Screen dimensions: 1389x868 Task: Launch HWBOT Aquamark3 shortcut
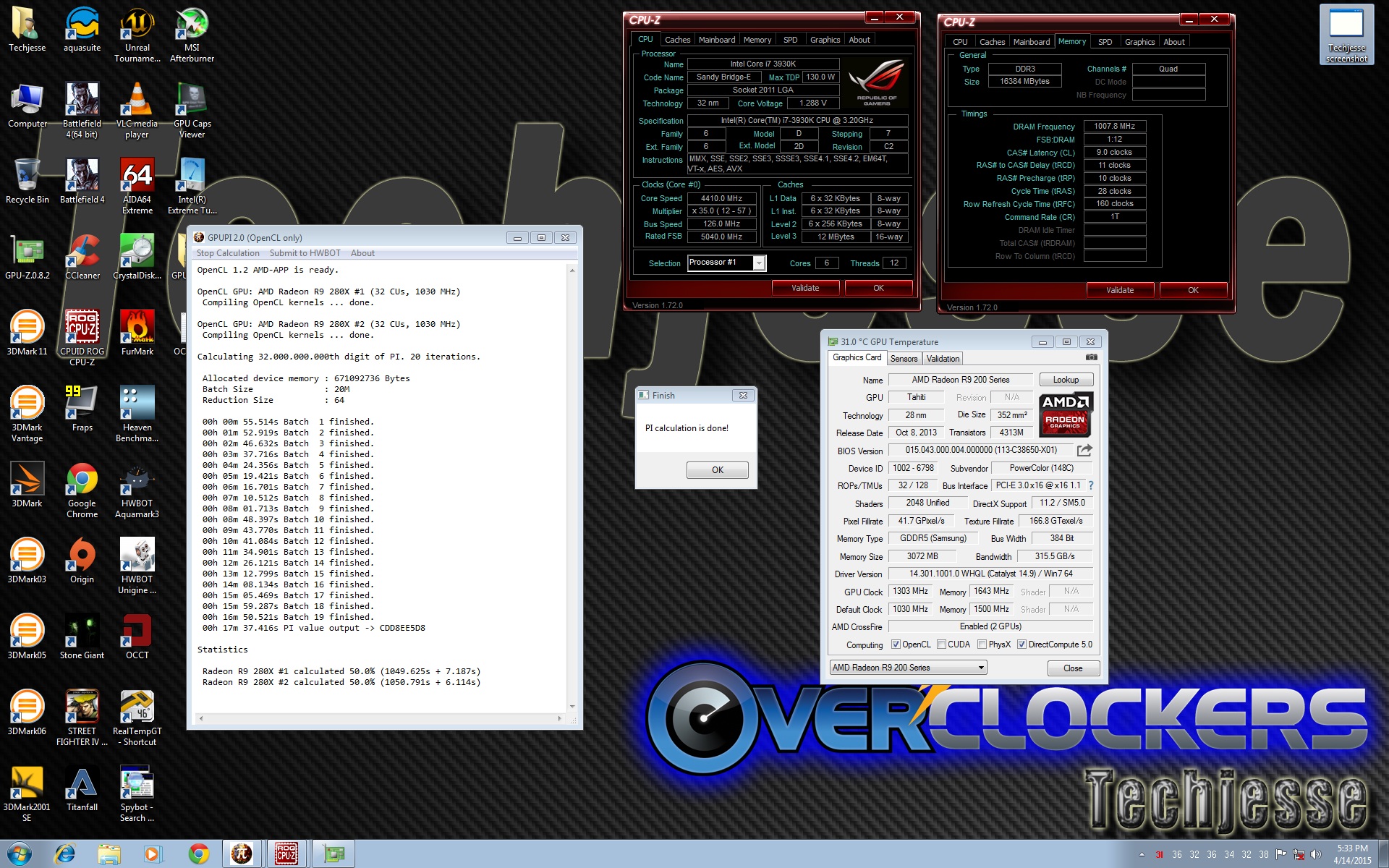[137, 491]
